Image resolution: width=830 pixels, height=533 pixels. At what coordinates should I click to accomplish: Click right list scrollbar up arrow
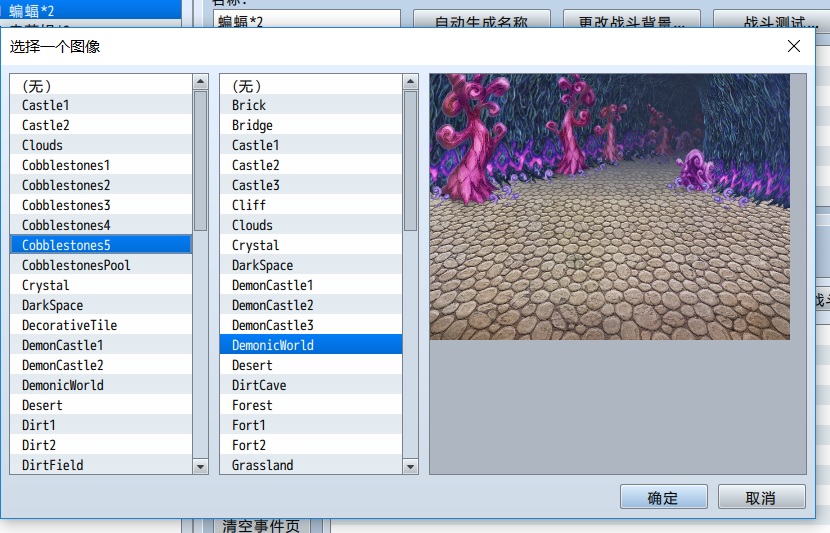pos(410,82)
